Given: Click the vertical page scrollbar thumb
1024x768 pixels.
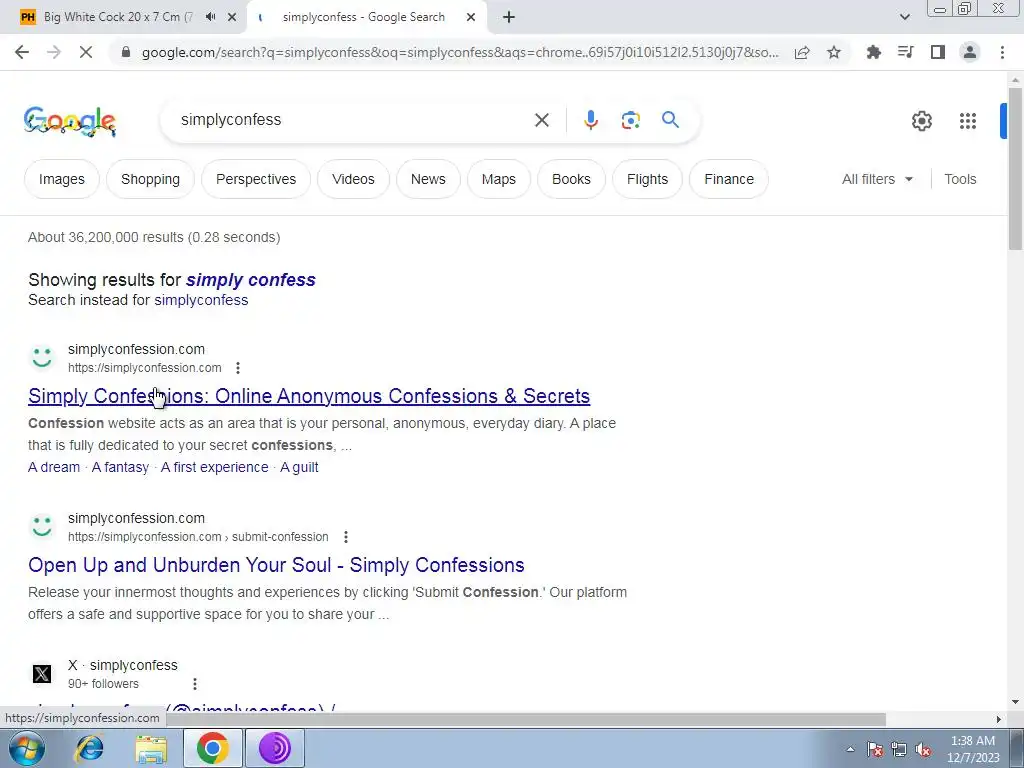Looking at the screenshot, I should click(1014, 168).
